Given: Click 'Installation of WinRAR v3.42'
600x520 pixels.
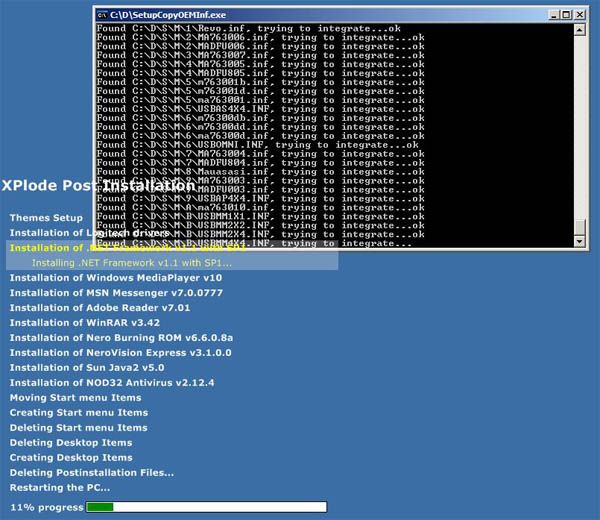Looking at the screenshot, I should pyautogui.click(x=85, y=323).
